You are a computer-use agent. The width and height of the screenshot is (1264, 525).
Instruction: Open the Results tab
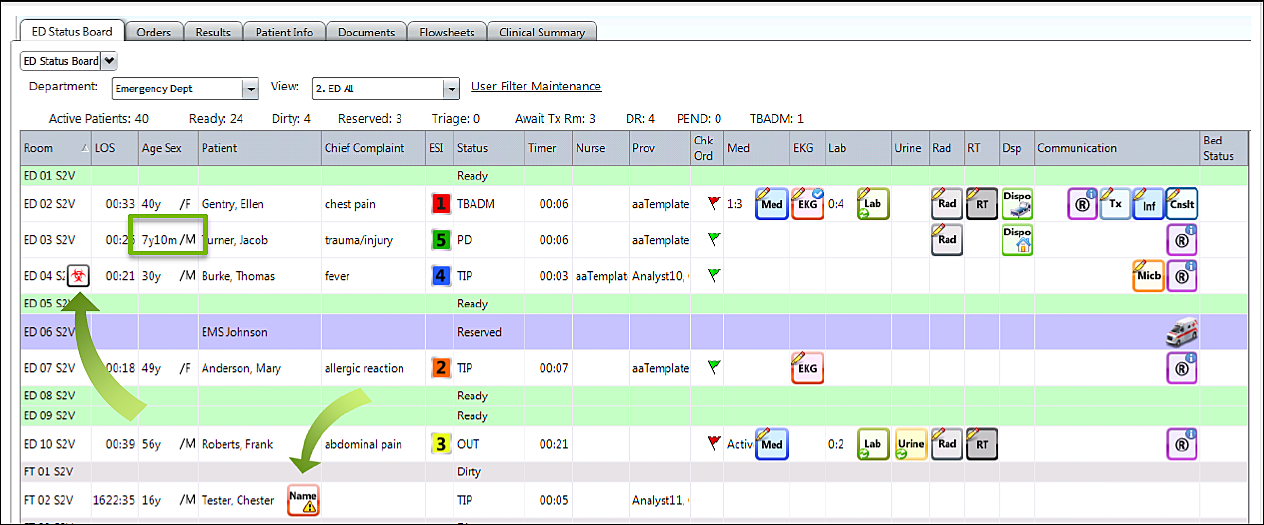pyautogui.click(x=213, y=32)
